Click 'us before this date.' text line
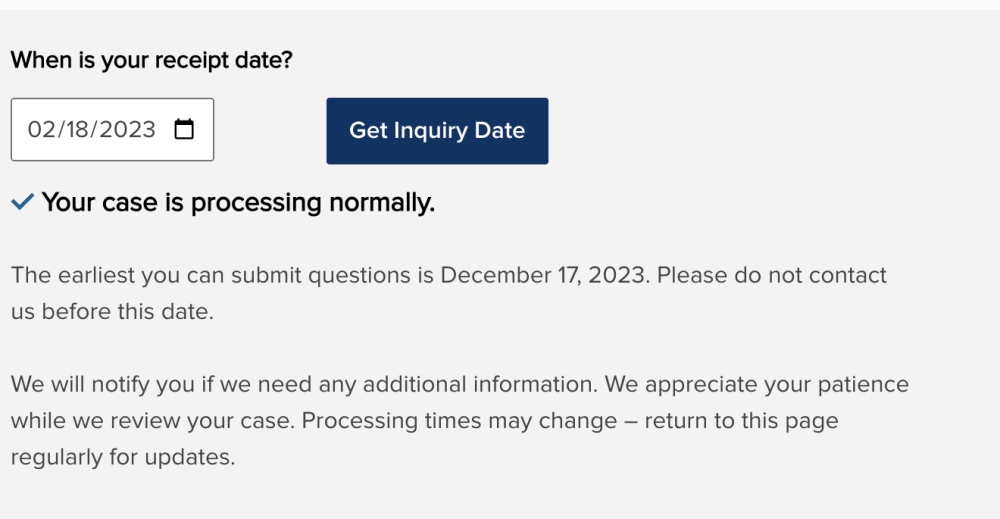Image resolution: width=1000 pixels, height=519 pixels. point(112,311)
